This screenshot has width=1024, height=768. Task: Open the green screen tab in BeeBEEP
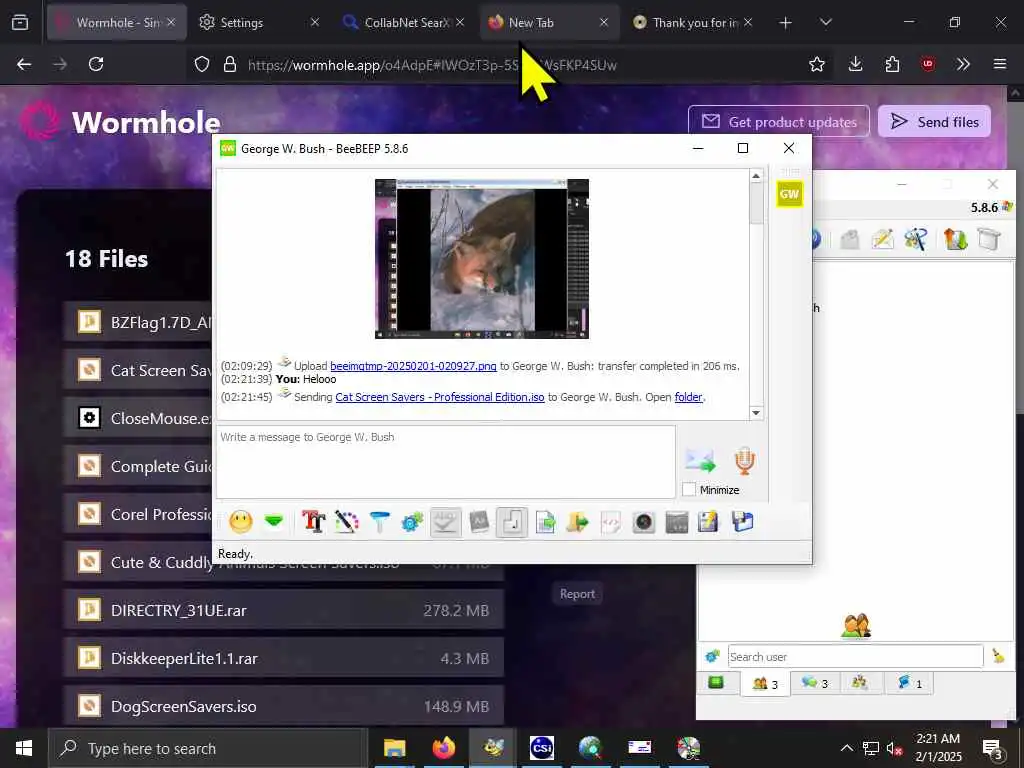716,682
